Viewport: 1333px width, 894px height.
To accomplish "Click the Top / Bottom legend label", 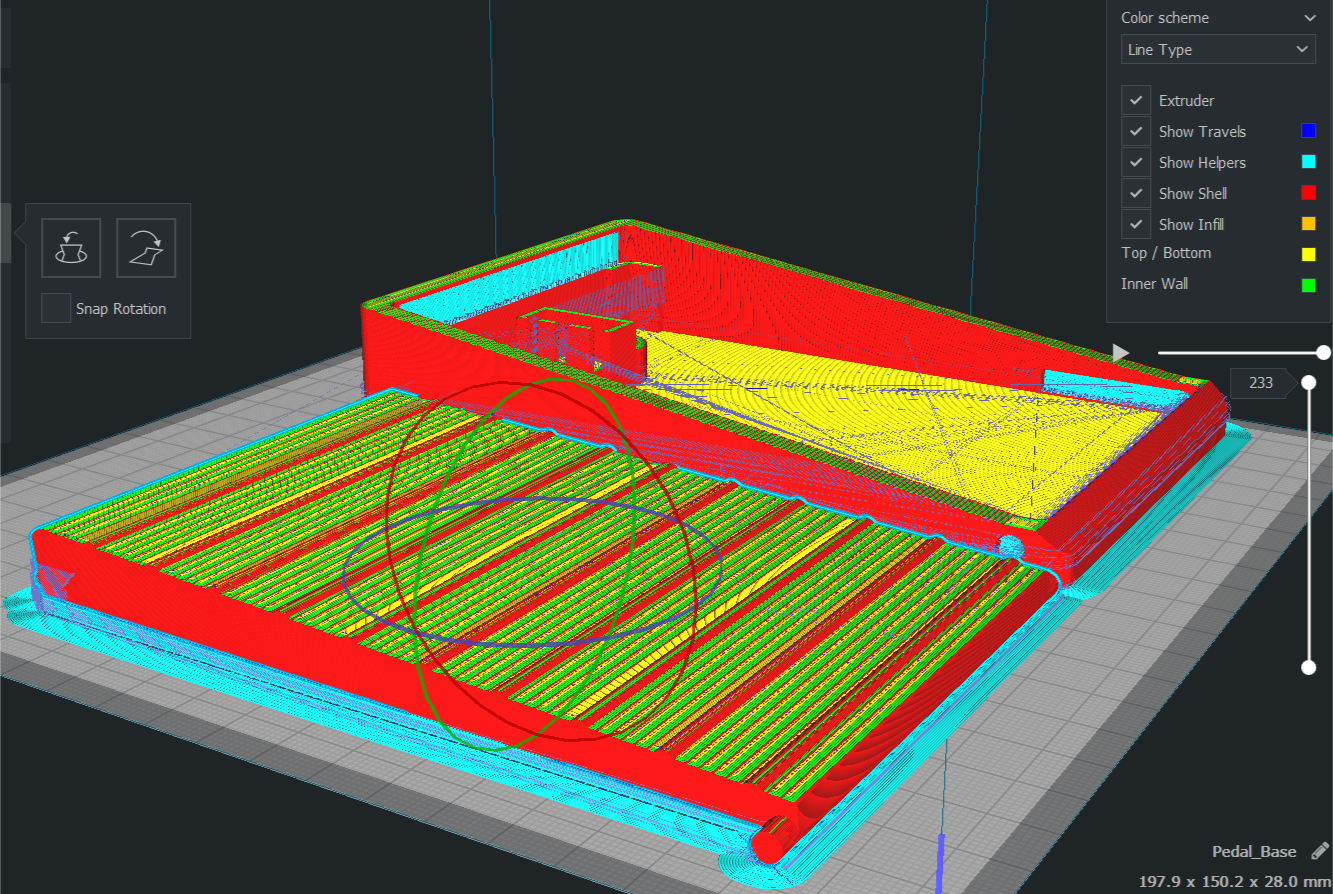I will pos(1166,253).
